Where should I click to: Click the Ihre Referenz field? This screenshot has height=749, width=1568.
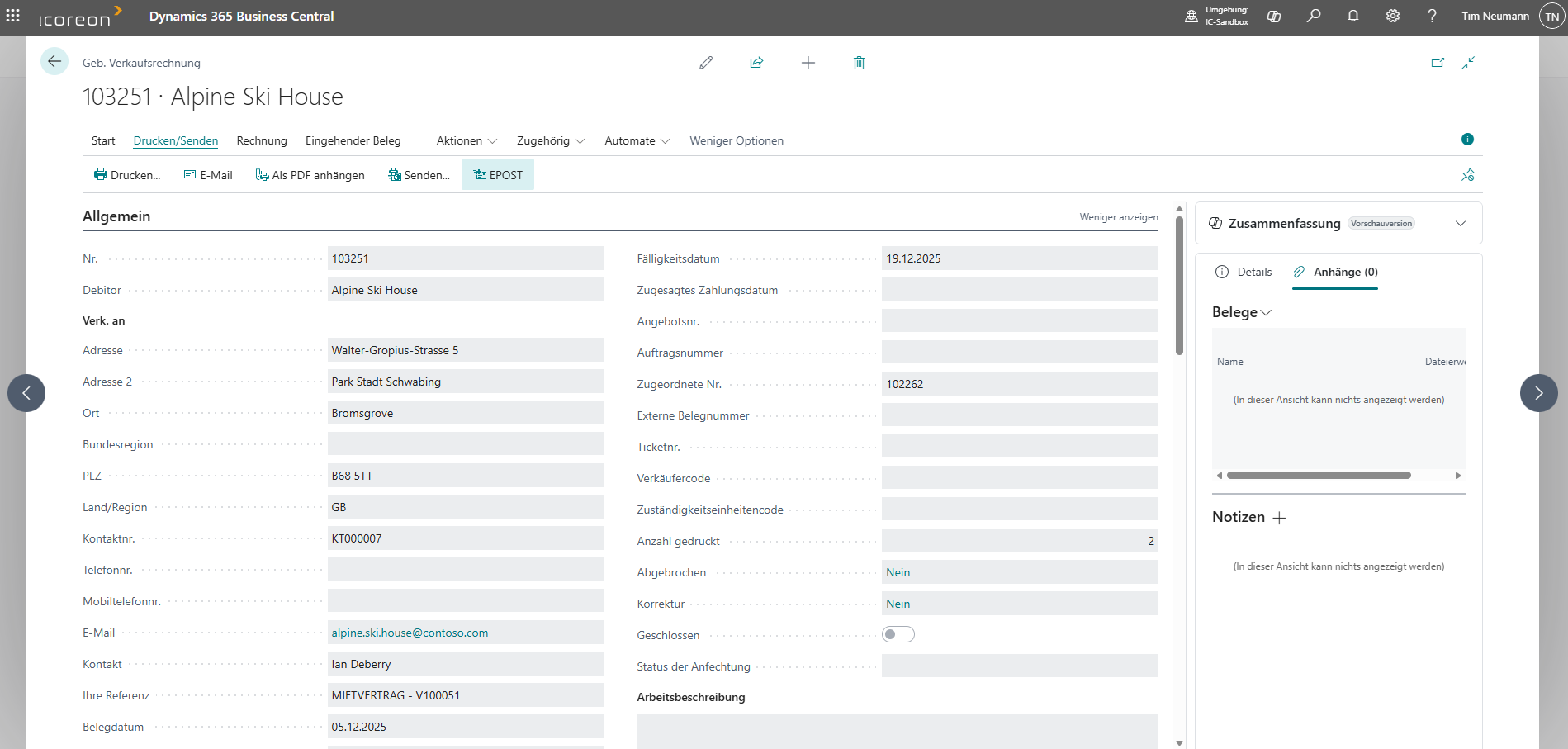(x=465, y=695)
